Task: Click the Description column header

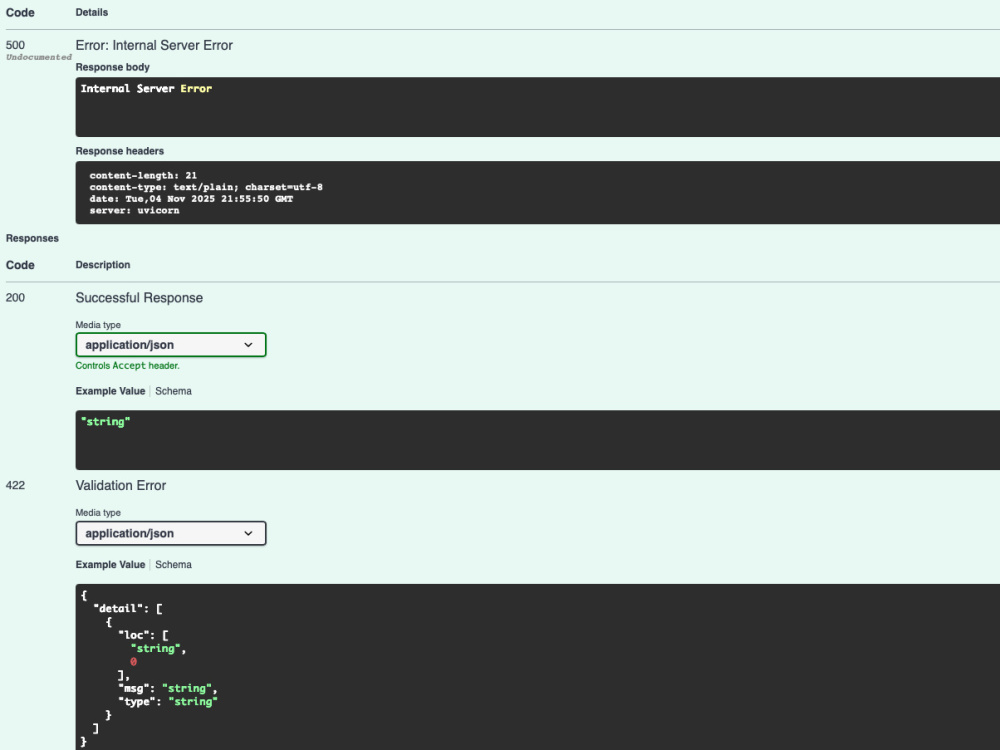Action: (x=103, y=265)
